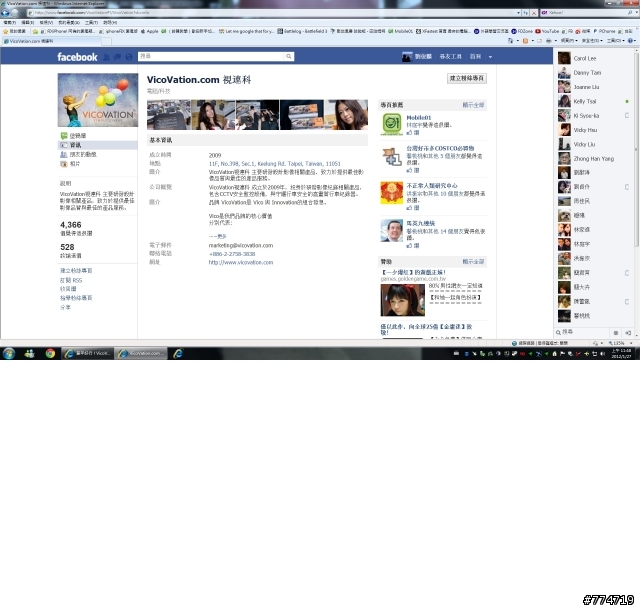This screenshot has height=608, width=640.
Task: Open the Tools (T) menu in menu bar
Action: 91,22
